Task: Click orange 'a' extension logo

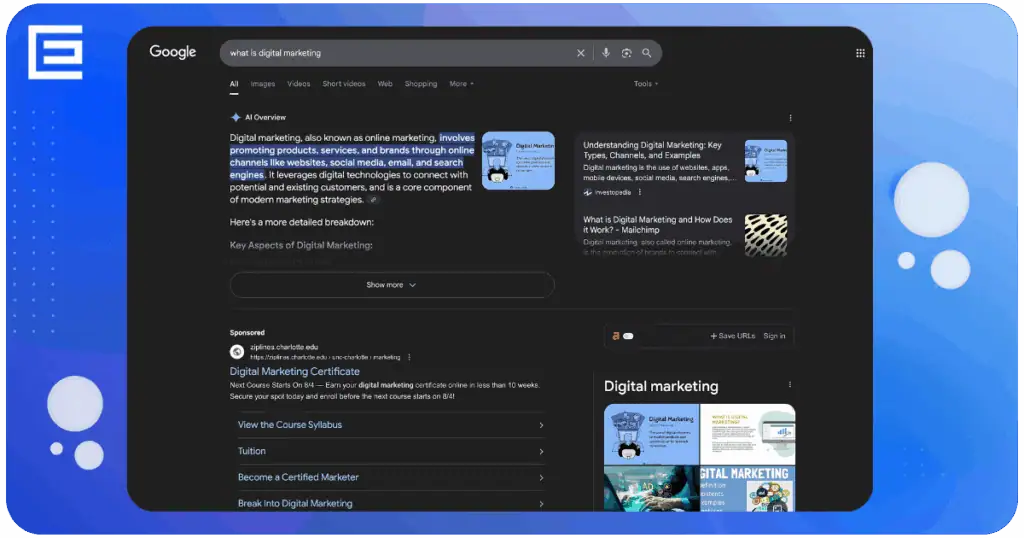Action: [x=615, y=336]
